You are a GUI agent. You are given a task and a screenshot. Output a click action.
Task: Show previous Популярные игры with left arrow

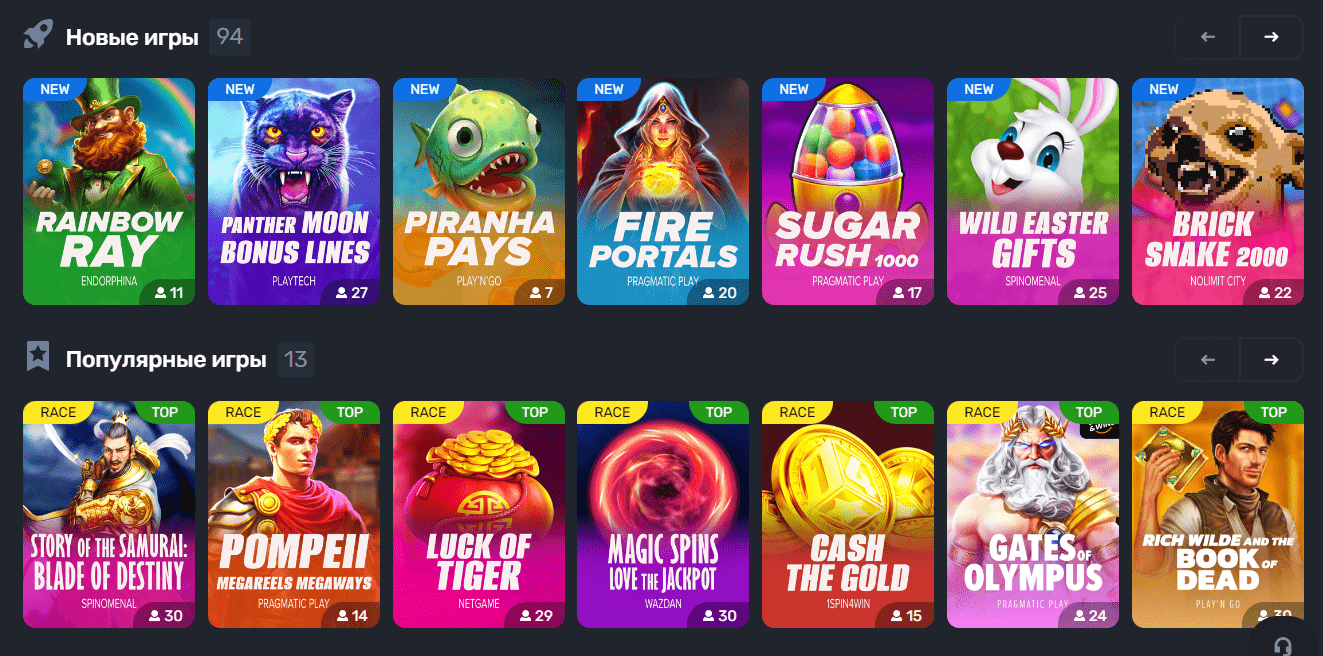1207,359
